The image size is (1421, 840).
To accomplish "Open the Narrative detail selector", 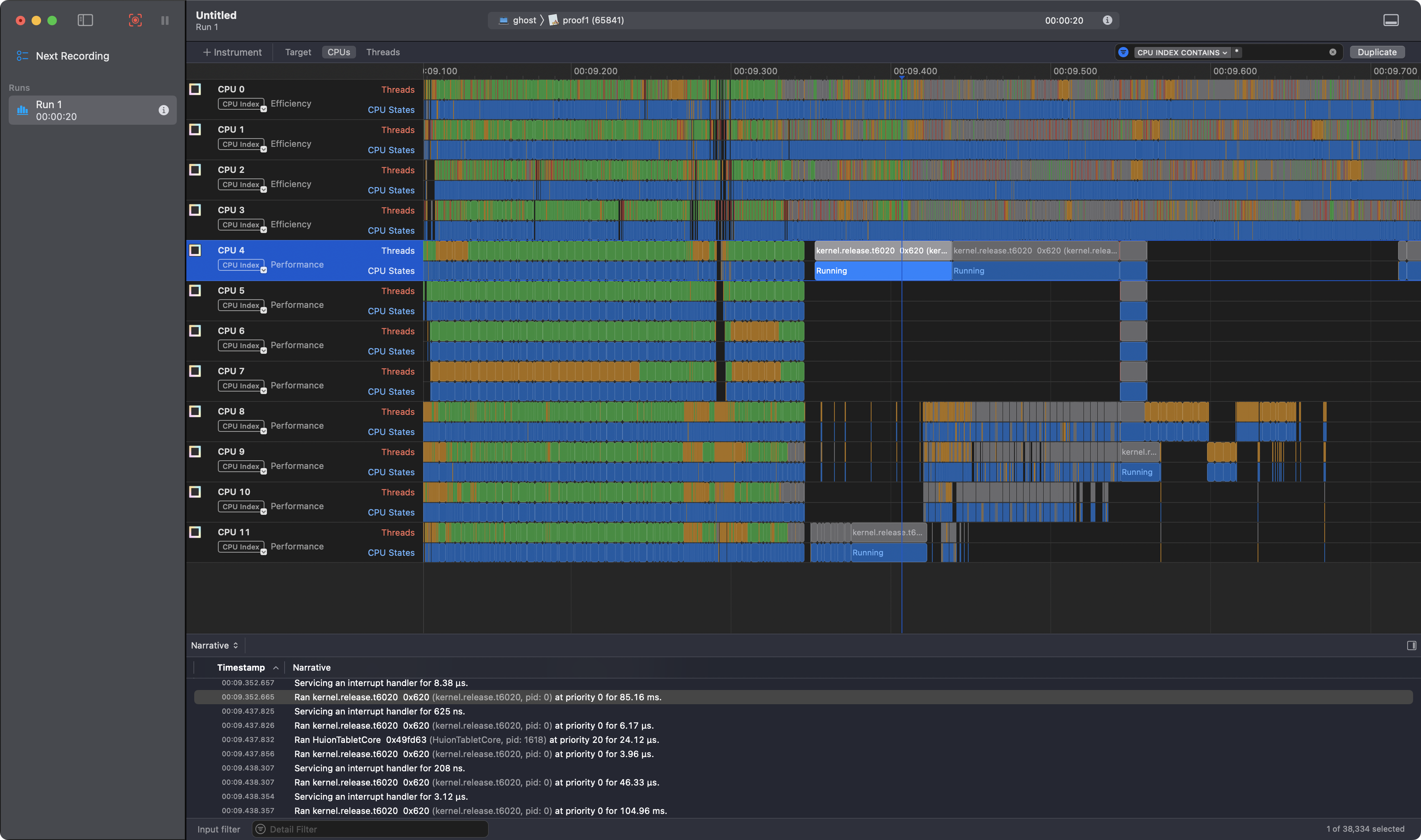I will [x=214, y=645].
